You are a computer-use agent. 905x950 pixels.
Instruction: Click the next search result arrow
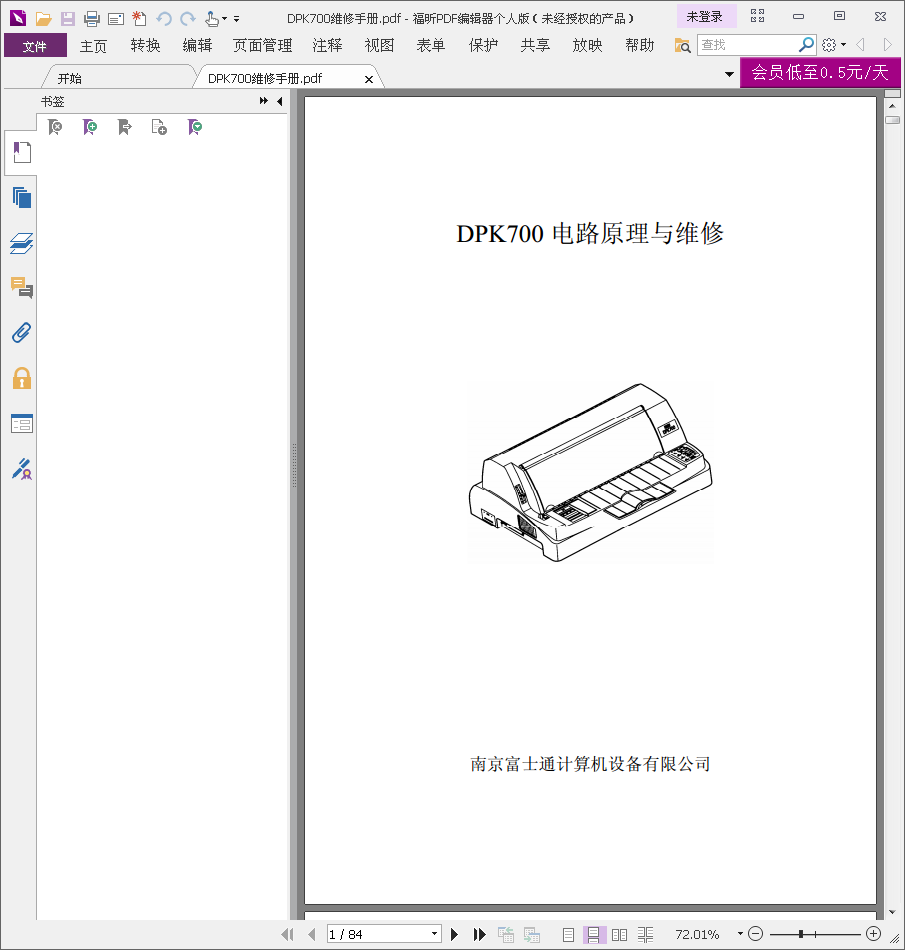click(x=887, y=45)
